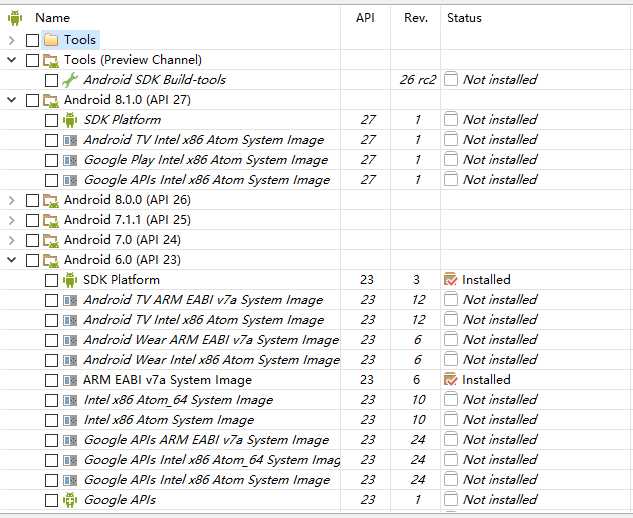This screenshot has width=633, height=518.
Task: Click the Installed text in the API 23 SDK Platform row
Action: (486, 279)
